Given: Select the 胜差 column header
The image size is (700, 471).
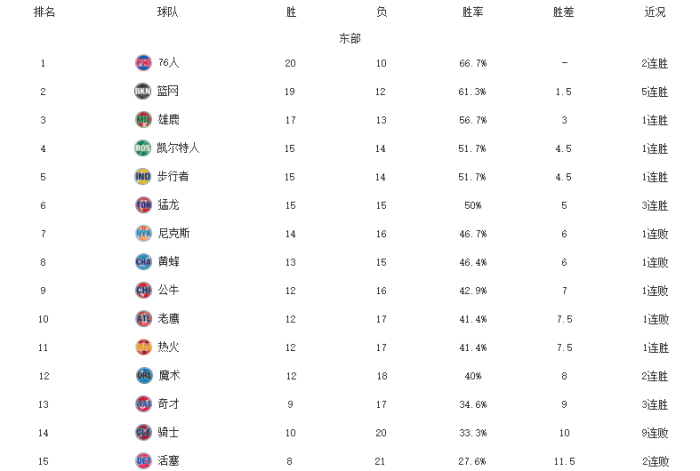Looking at the screenshot, I should tap(564, 13).
